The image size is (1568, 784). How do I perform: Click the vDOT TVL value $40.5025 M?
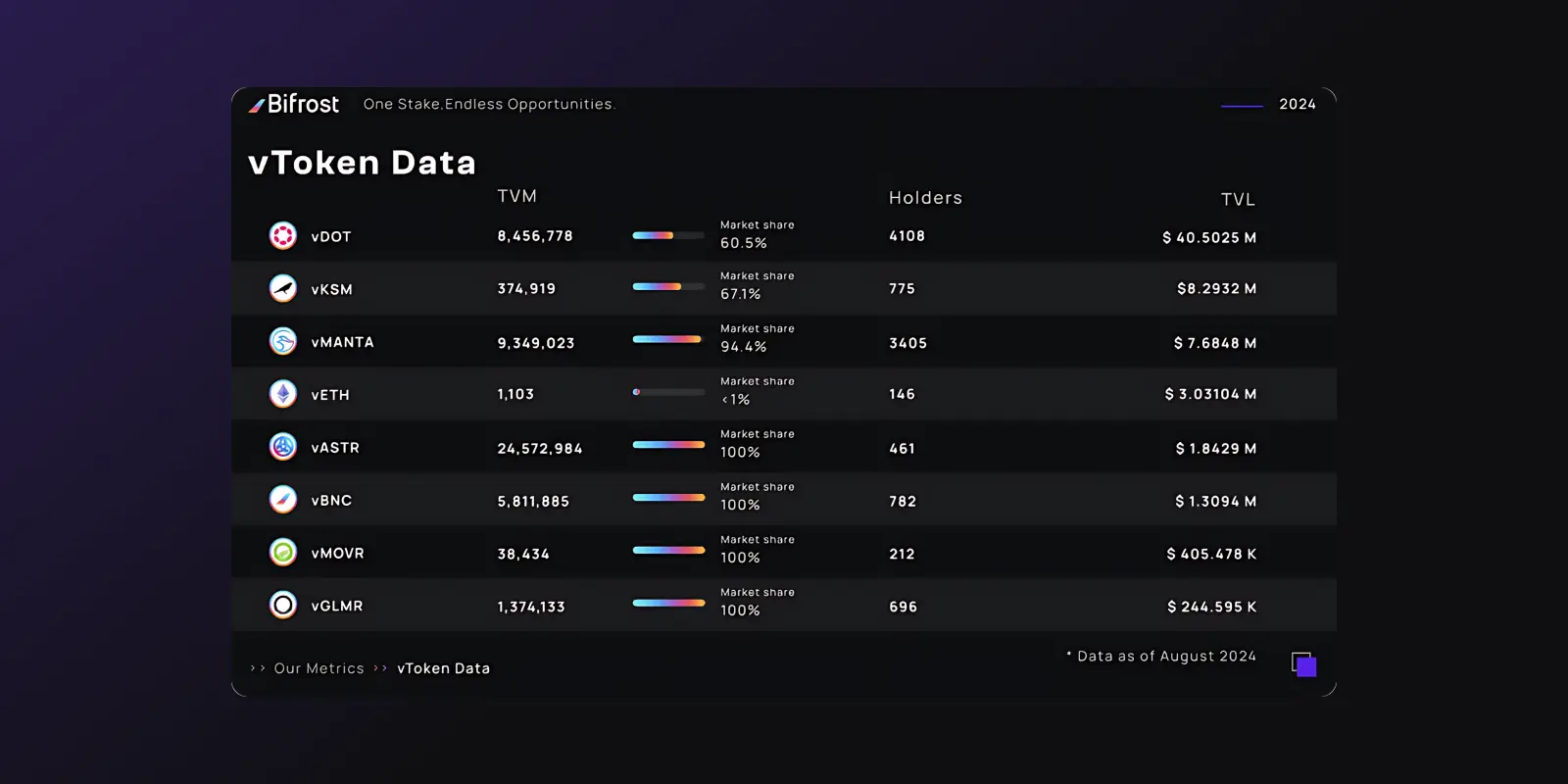[1209, 237]
